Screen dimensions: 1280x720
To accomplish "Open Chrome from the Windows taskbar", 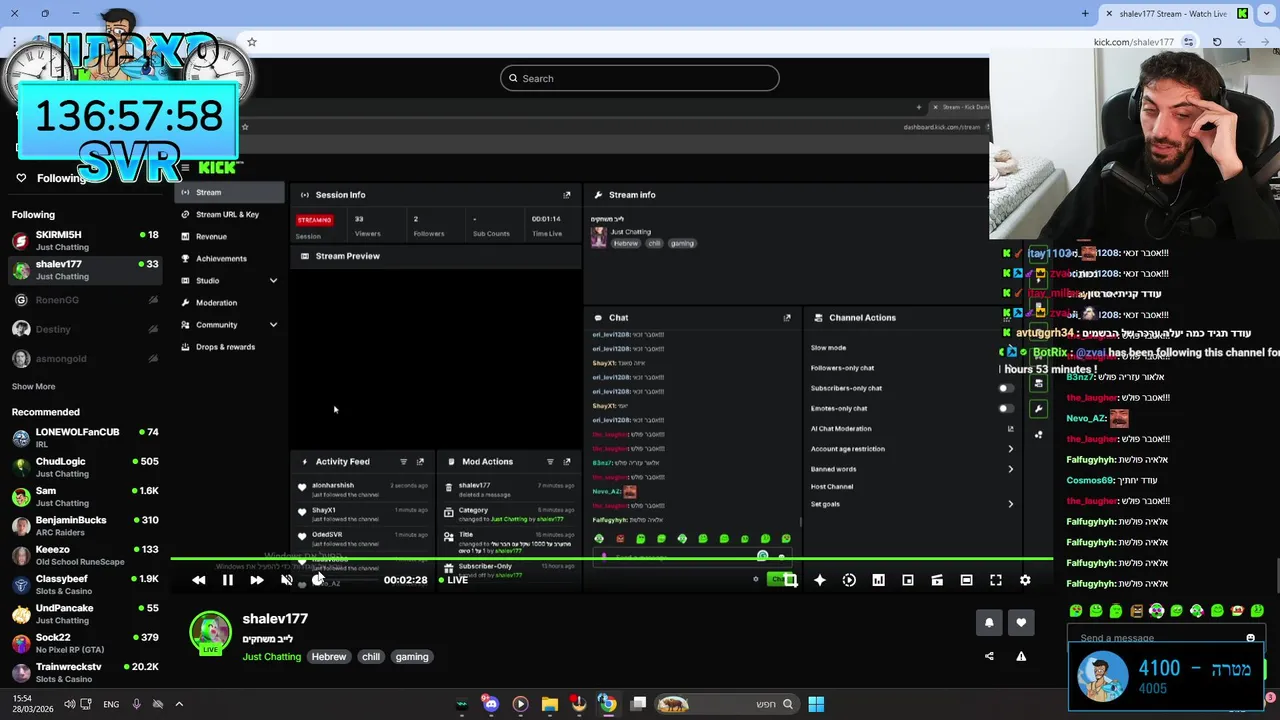I will (x=607, y=704).
